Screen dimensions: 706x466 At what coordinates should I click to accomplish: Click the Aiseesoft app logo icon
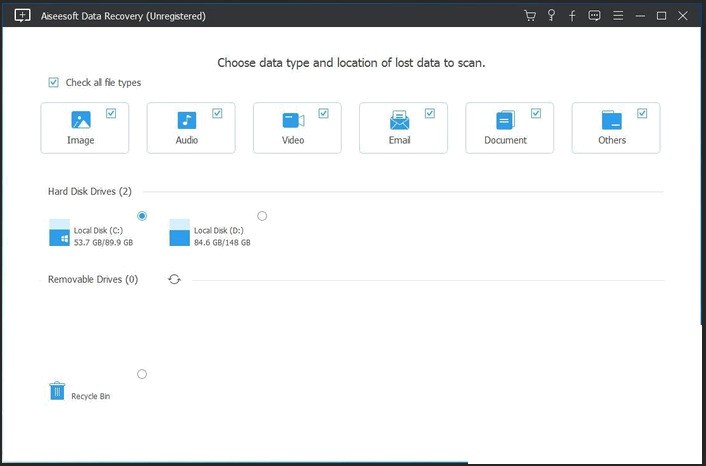click(22, 15)
